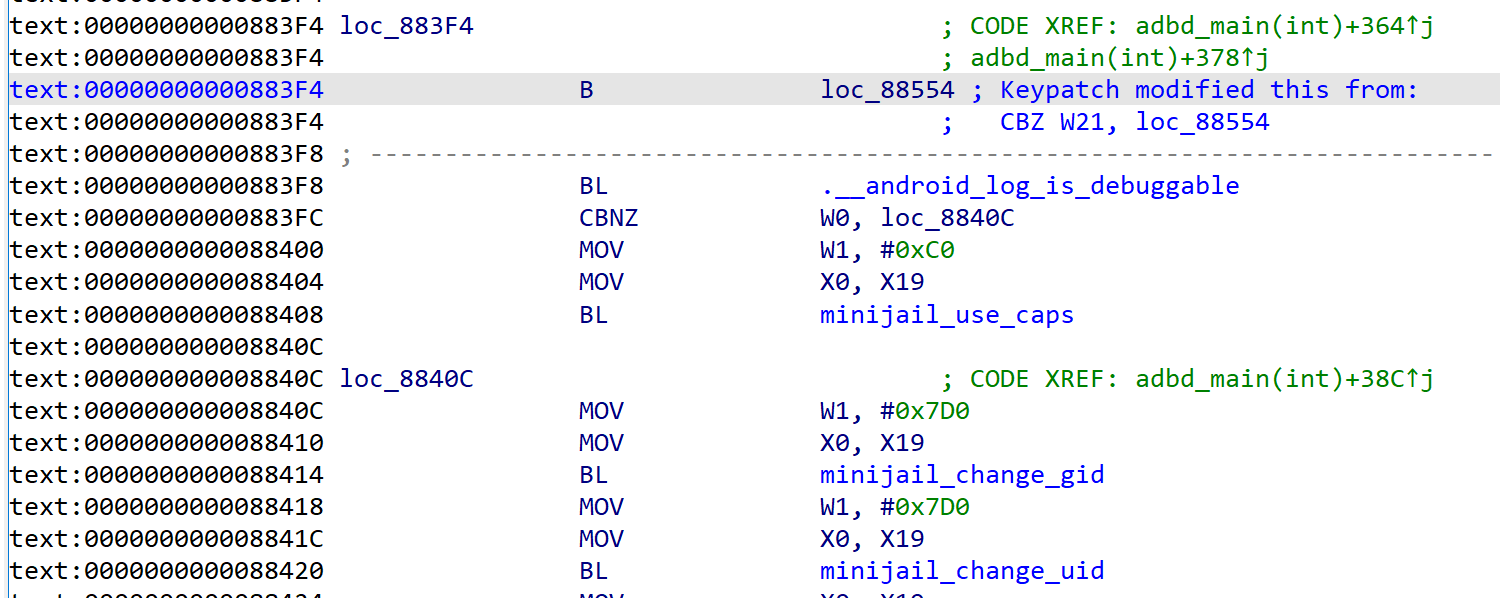Click address 000000000008841C
The image size is (1500, 598).
(204, 539)
